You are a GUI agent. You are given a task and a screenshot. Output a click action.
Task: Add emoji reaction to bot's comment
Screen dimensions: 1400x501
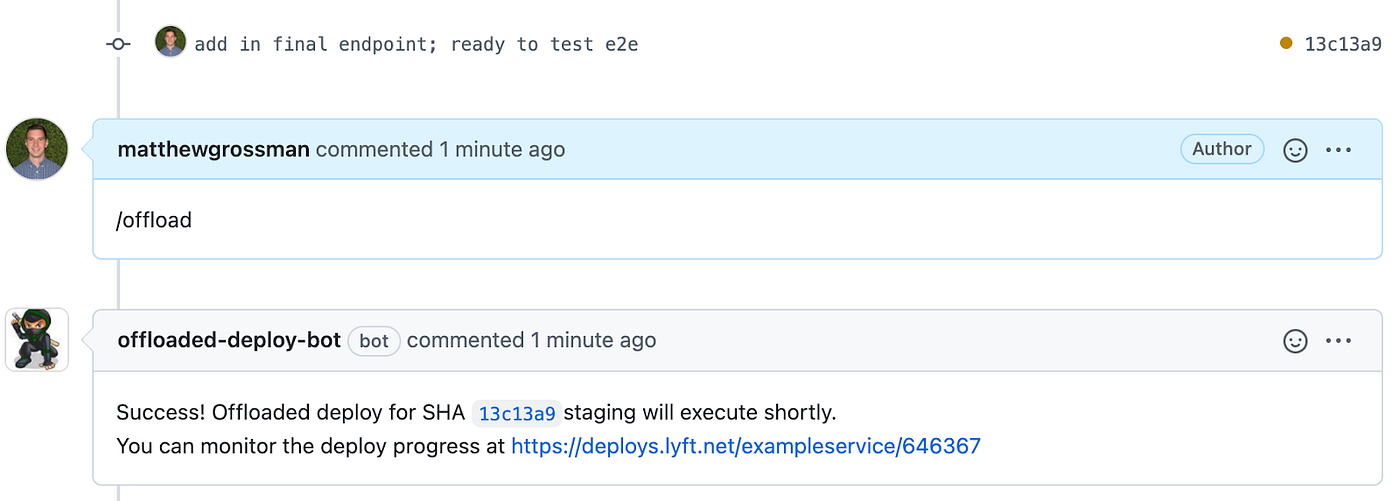1295,341
